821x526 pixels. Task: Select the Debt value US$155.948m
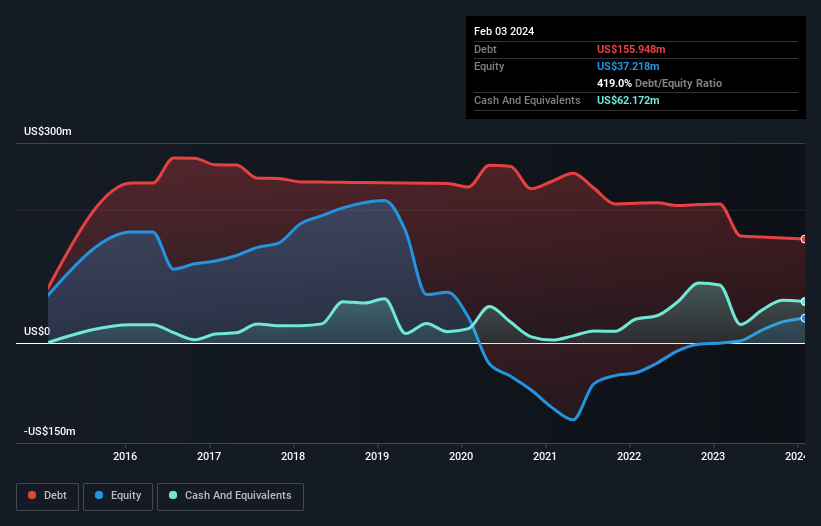point(631,49)
